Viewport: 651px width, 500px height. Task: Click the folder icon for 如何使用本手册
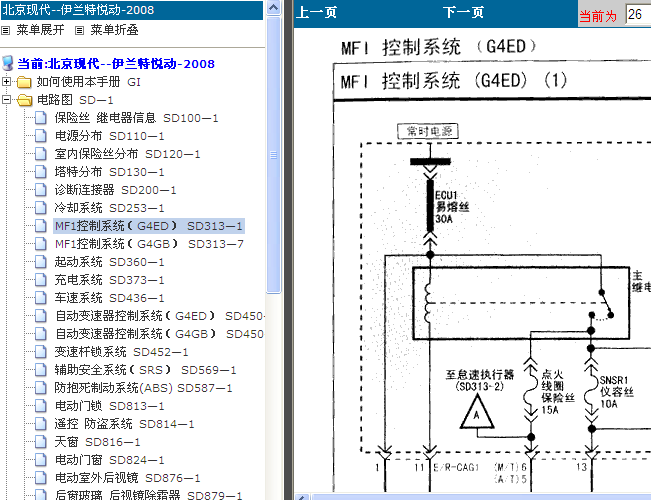24,82
